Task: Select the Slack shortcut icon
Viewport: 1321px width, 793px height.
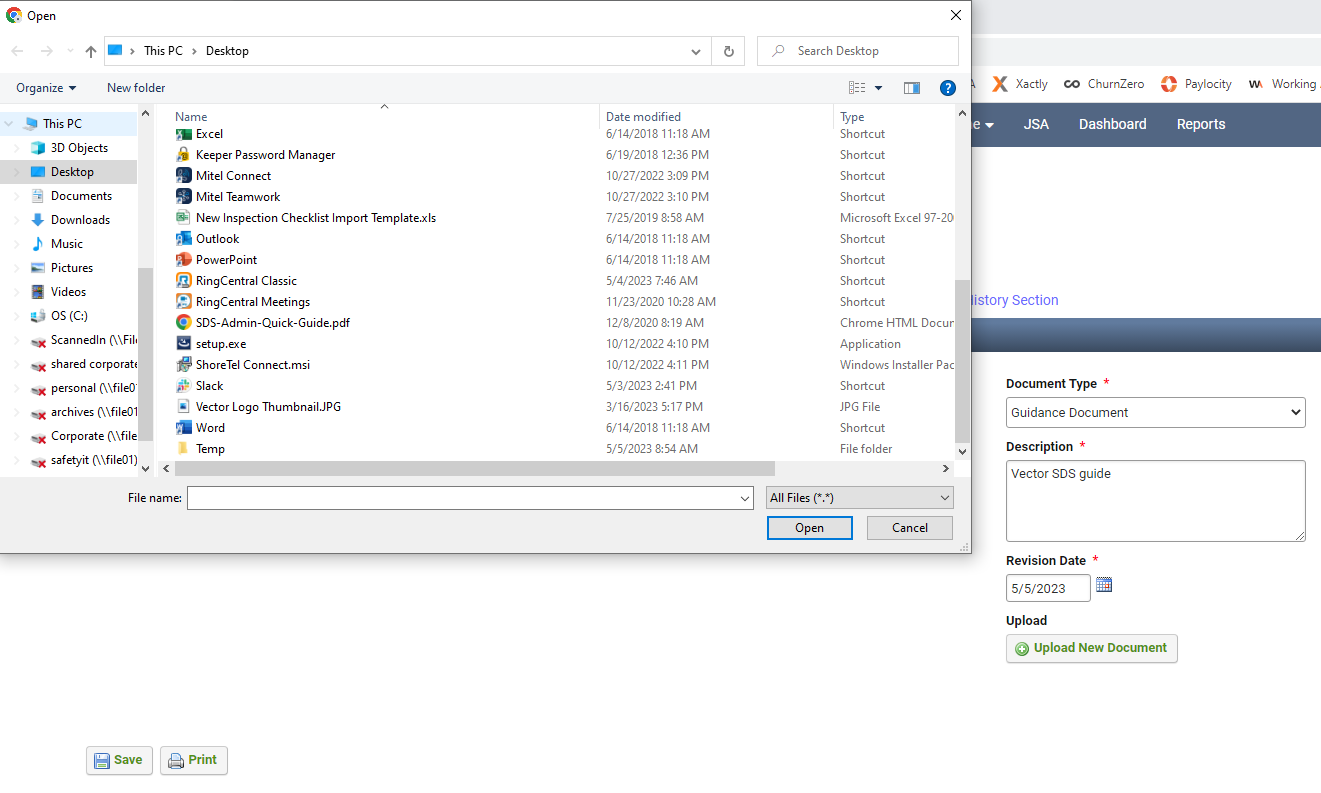Action: [184, 386]
